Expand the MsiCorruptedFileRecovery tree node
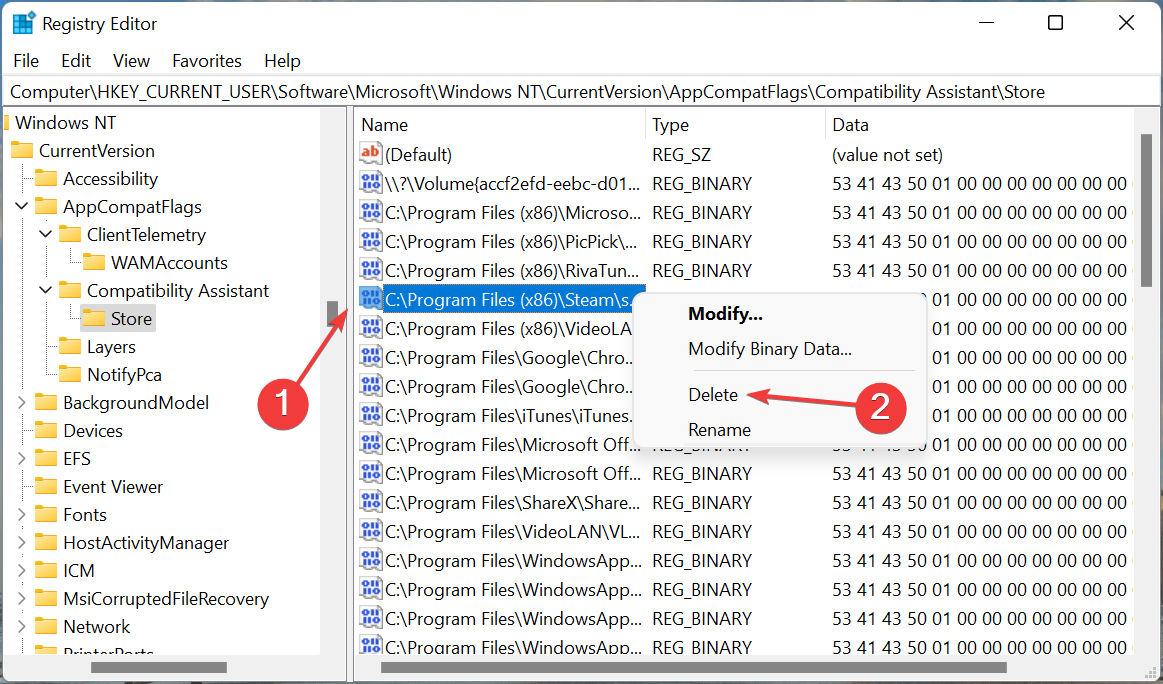This screenshot has width=1163, height=684. (22, 599)
